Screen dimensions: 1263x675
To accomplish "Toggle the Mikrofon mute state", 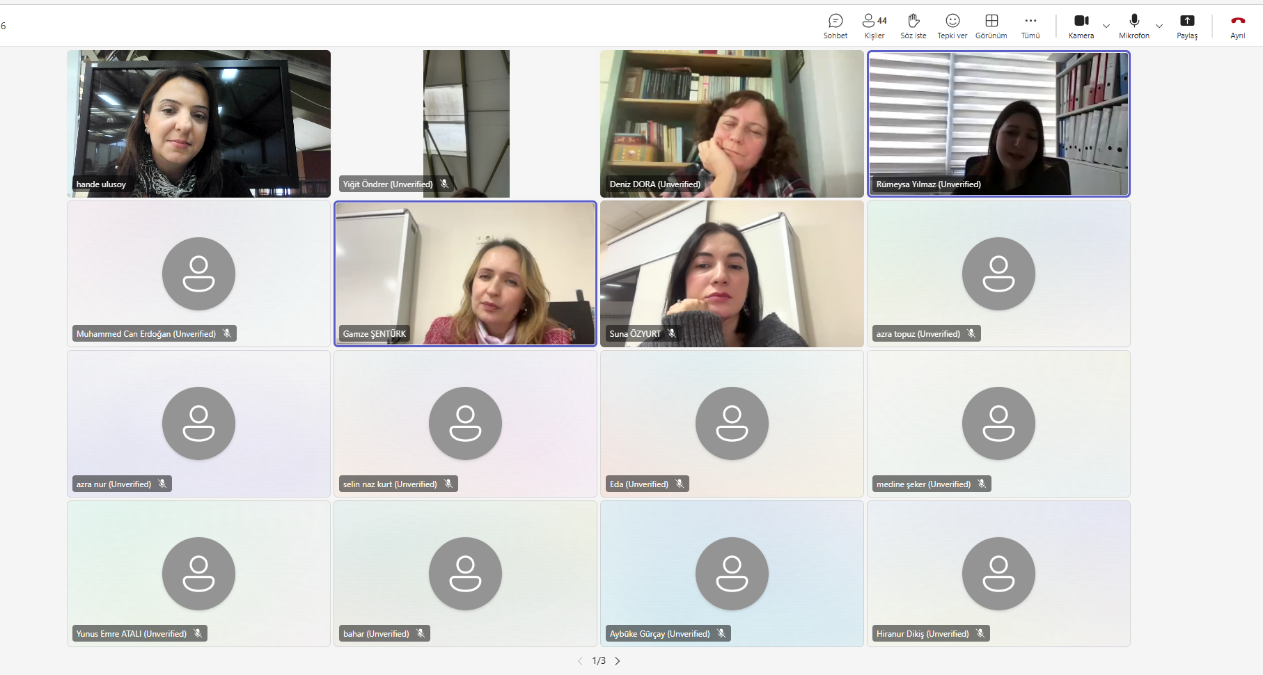I will 1134,25.
